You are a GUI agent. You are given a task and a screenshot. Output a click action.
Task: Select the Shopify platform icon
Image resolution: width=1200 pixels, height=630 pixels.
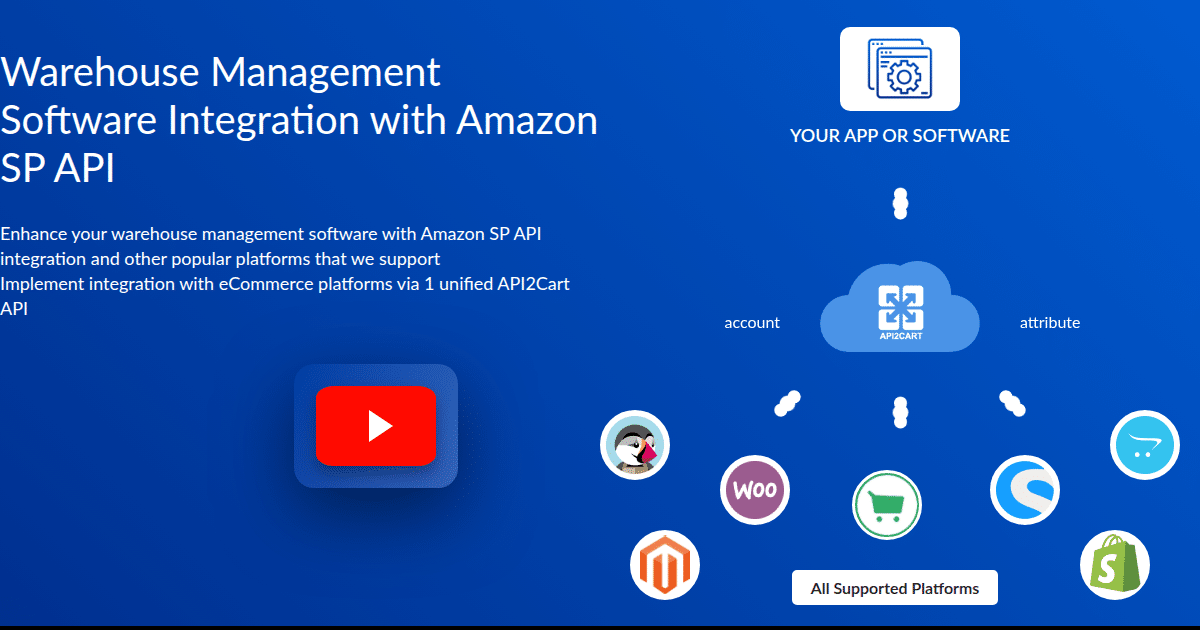(1115, 565)
